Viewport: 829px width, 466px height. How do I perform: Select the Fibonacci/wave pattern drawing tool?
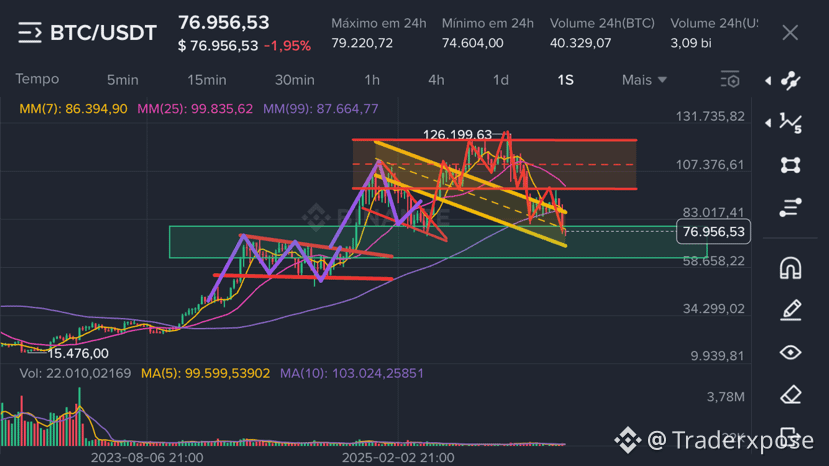pyautogui.click(x=790, y=123)
